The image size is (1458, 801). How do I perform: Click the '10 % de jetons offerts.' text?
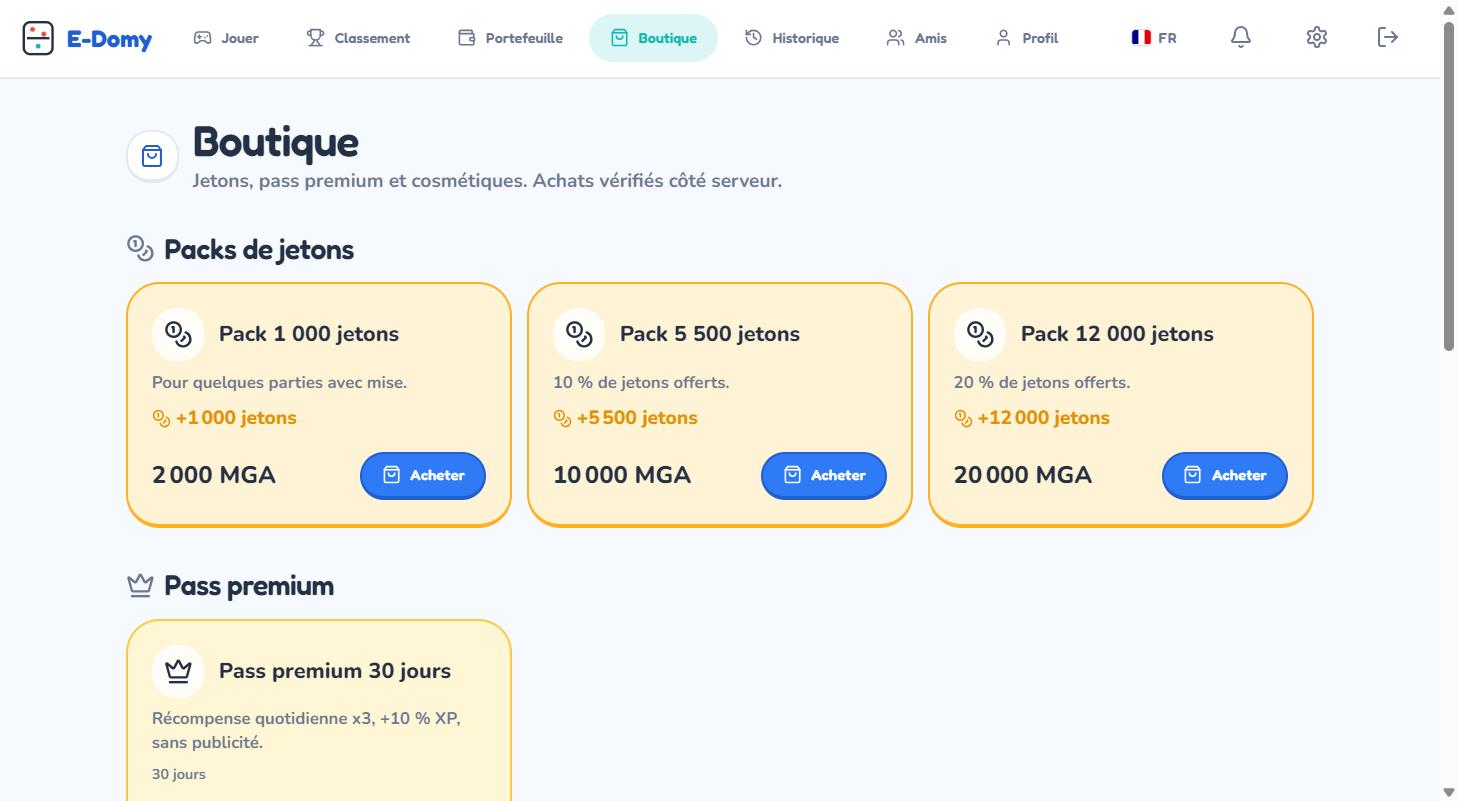tap(641, 382)
